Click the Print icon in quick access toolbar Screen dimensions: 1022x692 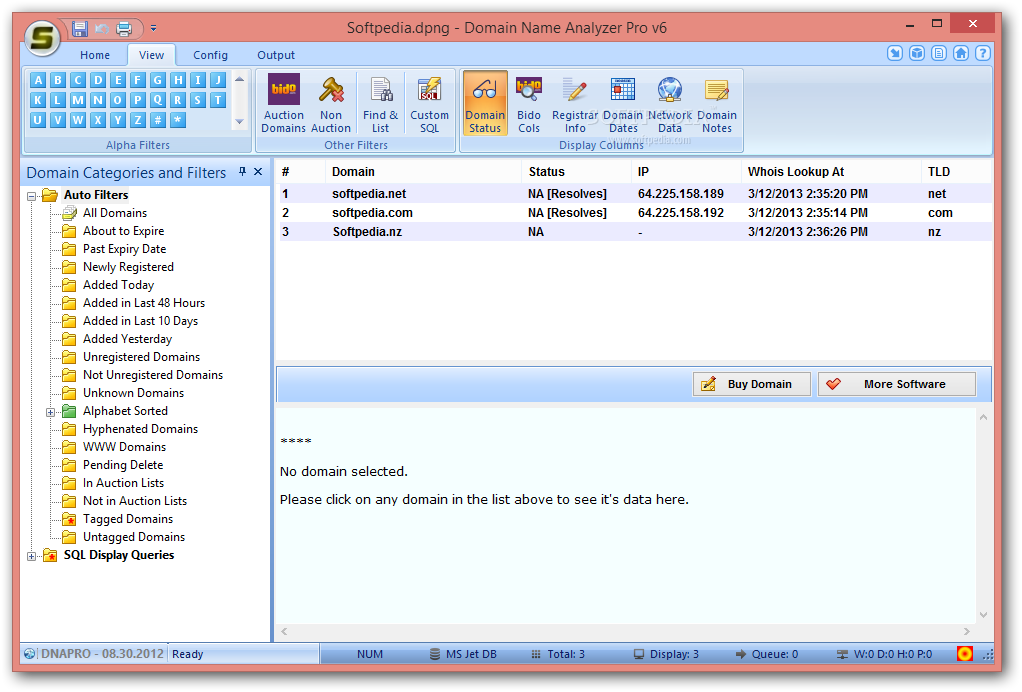tap(124, 28)
